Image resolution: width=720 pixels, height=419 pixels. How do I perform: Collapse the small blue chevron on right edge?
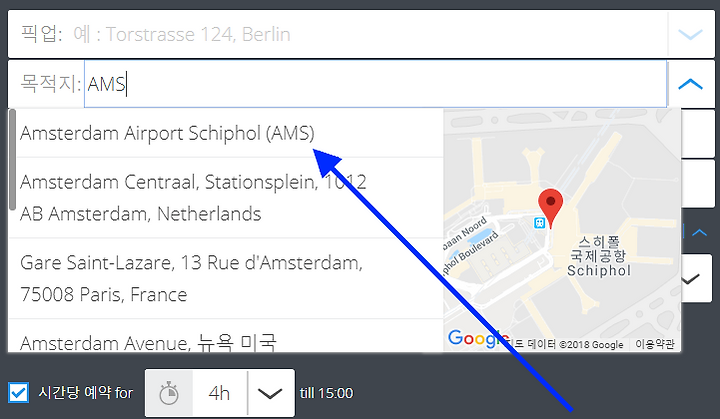[699, 232]
